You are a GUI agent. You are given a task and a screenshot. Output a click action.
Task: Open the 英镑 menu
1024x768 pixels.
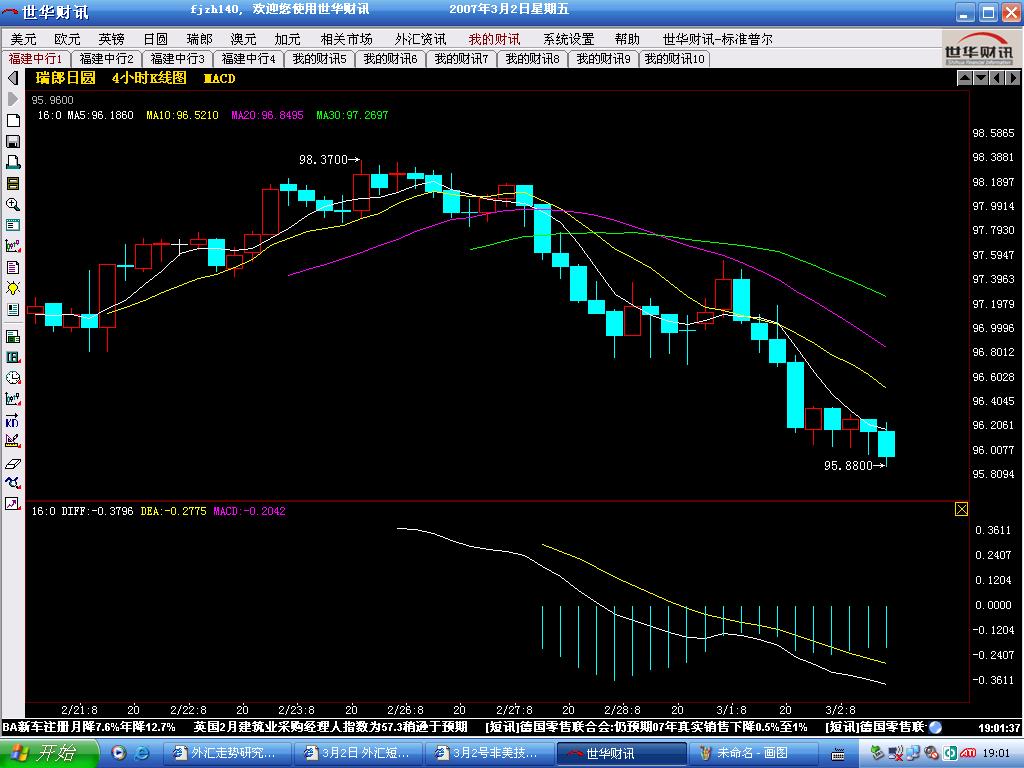(x=111, y=39)
